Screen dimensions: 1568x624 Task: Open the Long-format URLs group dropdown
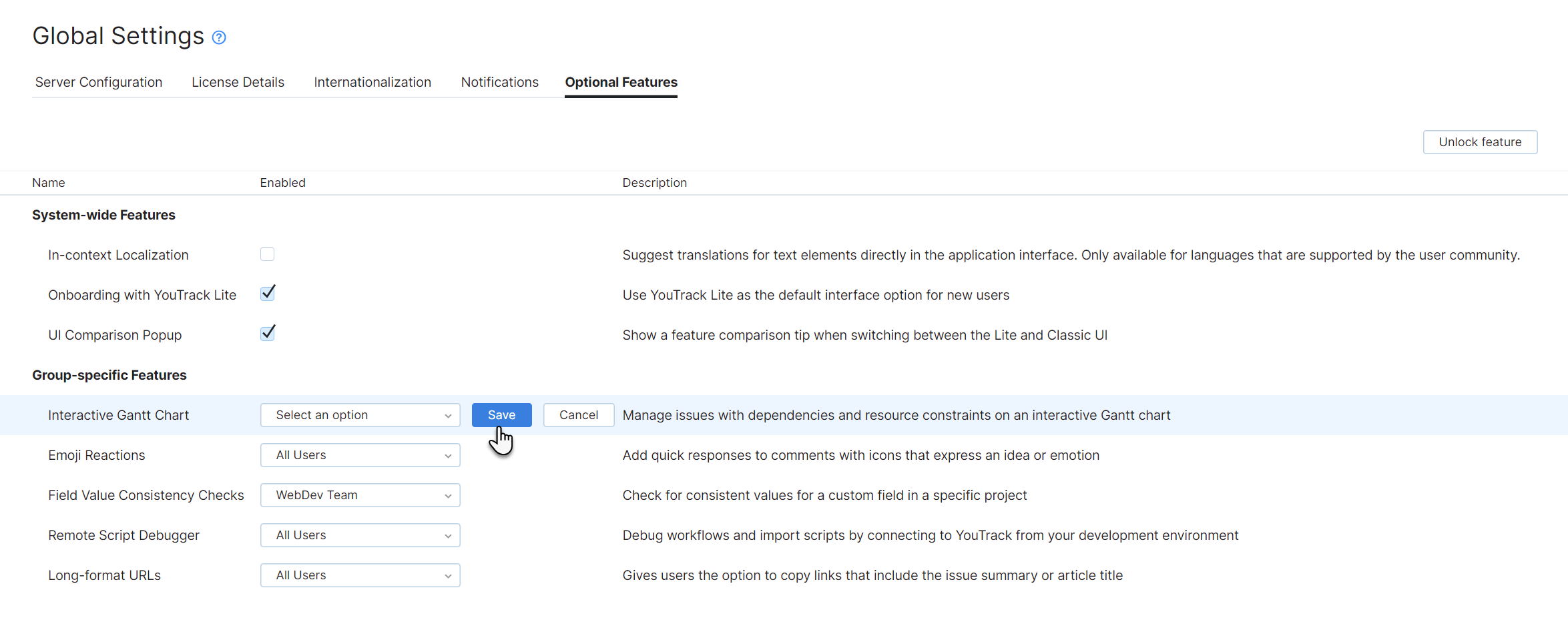coord(360,575)
